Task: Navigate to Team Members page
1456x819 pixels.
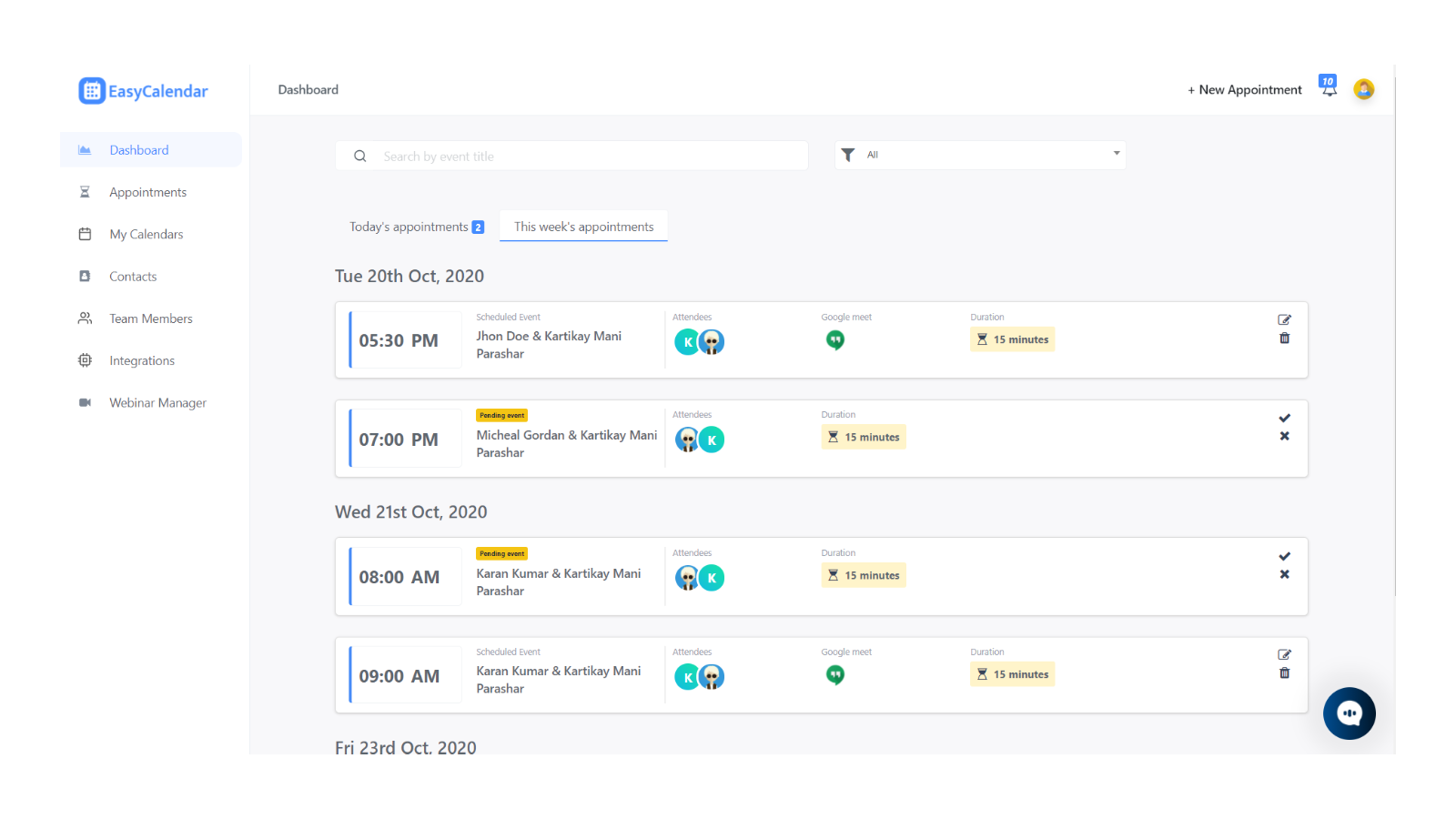Action: pyautogui.click(x=151, y=318)
